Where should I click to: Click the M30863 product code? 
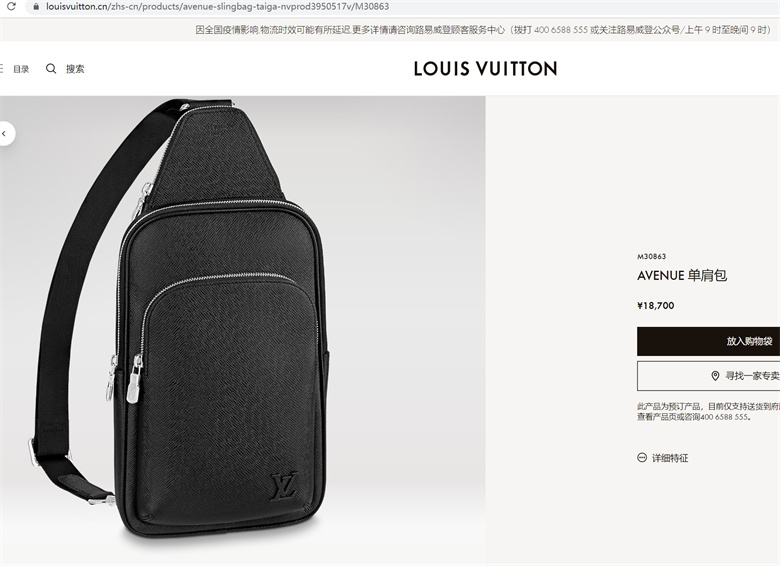(651, 257)
